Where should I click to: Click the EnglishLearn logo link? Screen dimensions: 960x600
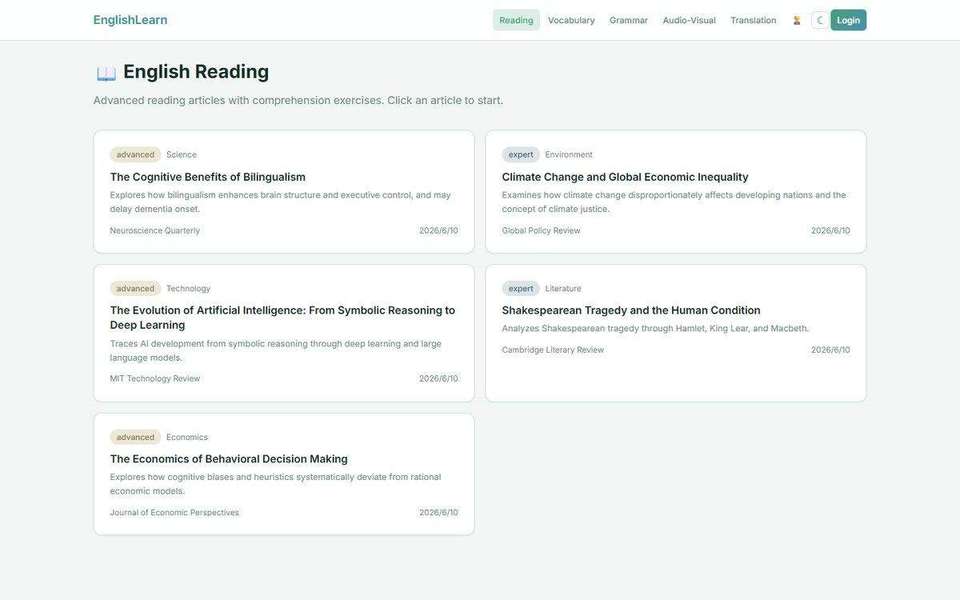pyautogui.click(x=130, y=20)
